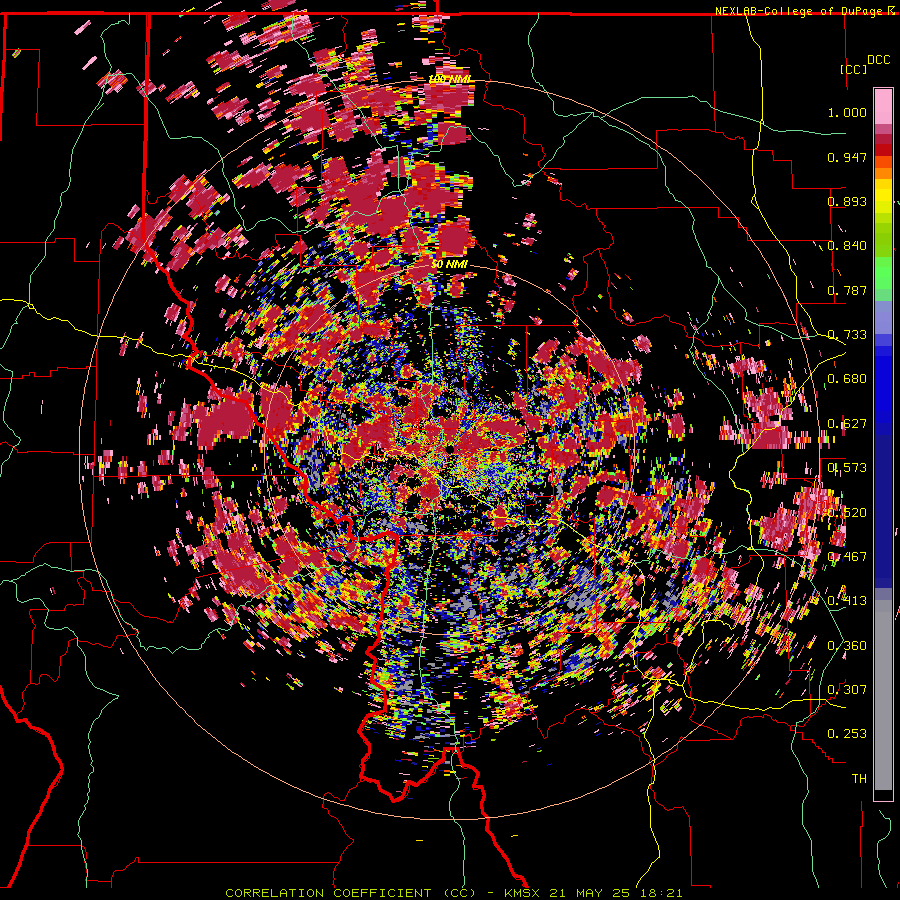Image resolution: width=900 pixels, height=900 pixels.
Task: Click the [CC] units label
Action: (854, 69)
